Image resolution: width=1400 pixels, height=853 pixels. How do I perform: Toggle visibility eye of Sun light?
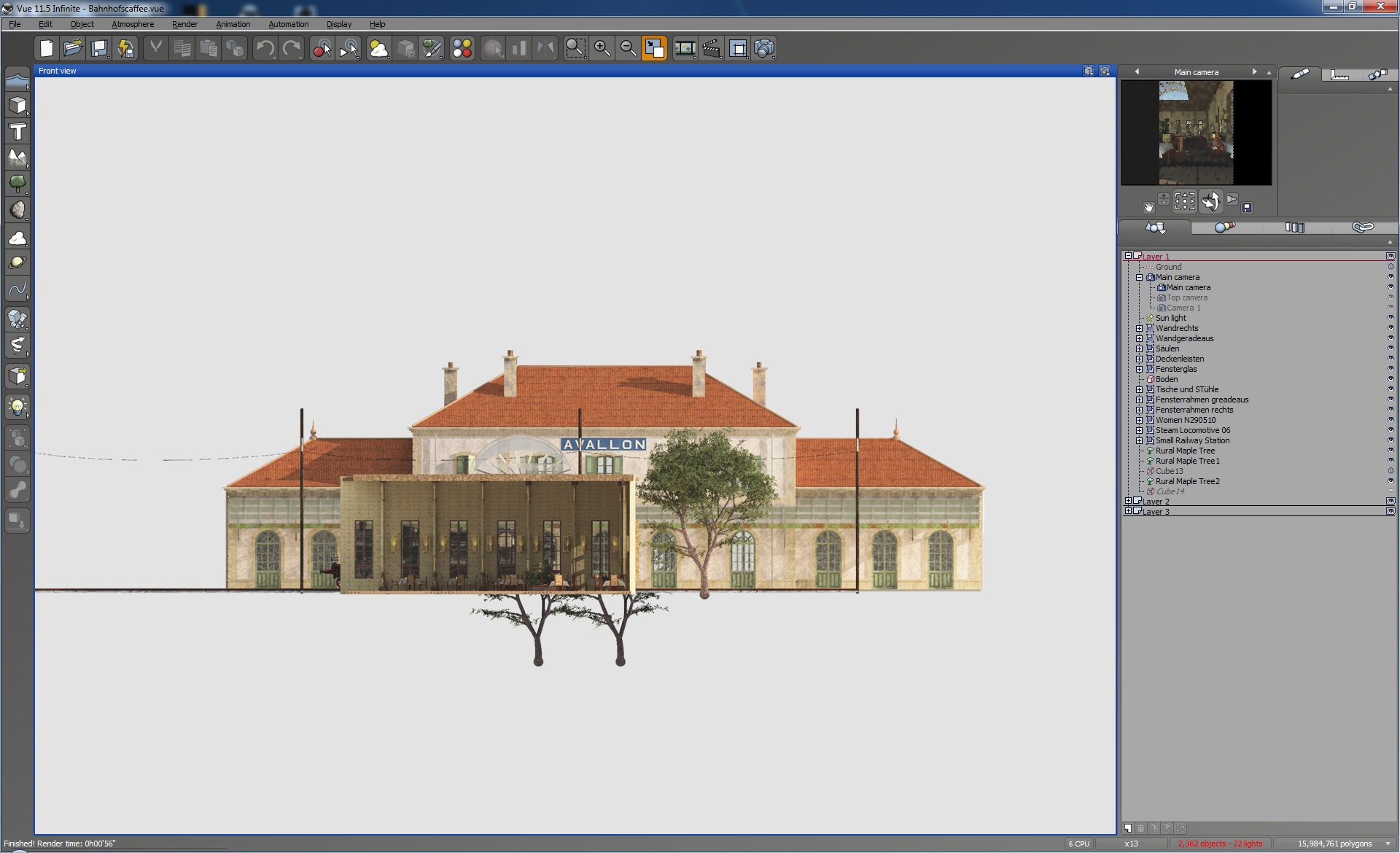(1390, 318)
